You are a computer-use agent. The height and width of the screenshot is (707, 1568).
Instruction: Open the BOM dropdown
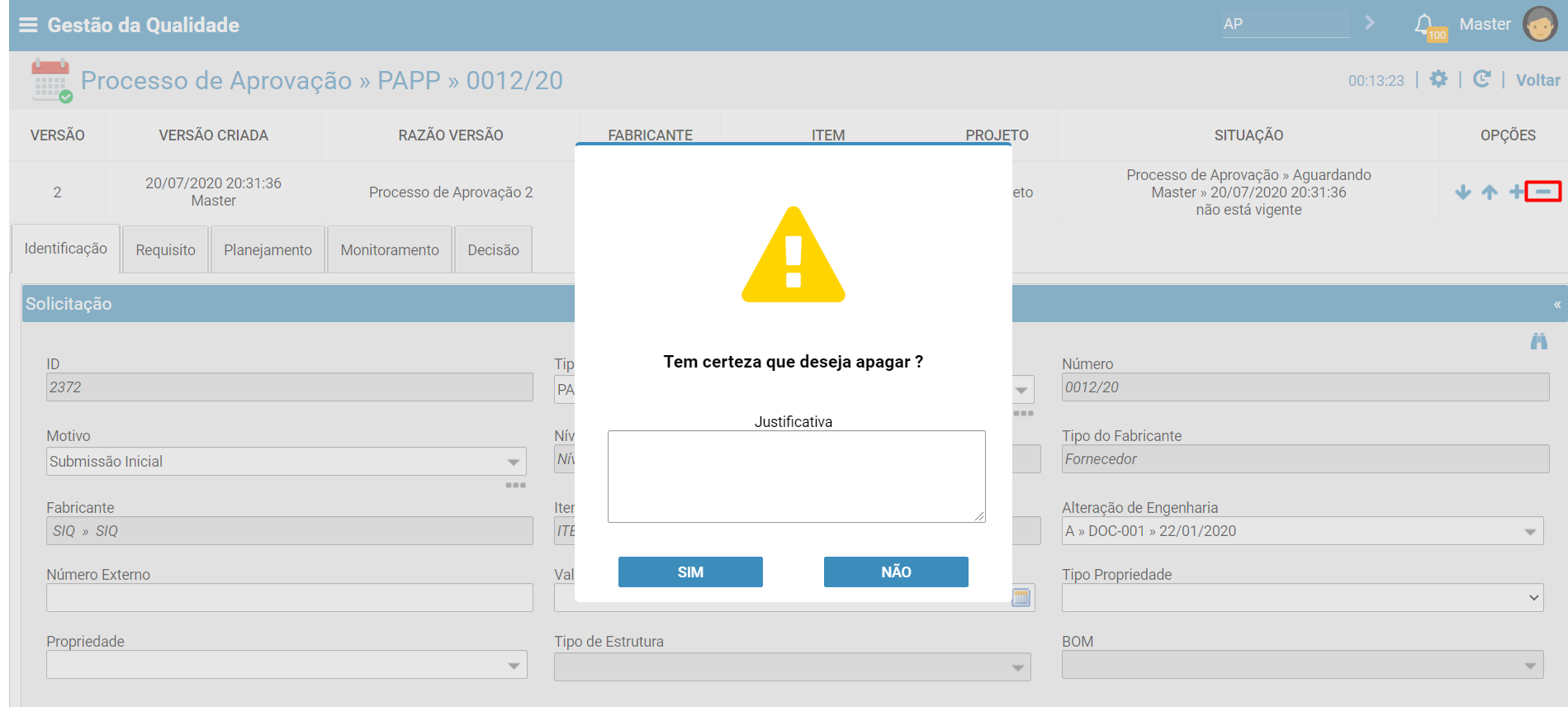tap(1302, 665)
